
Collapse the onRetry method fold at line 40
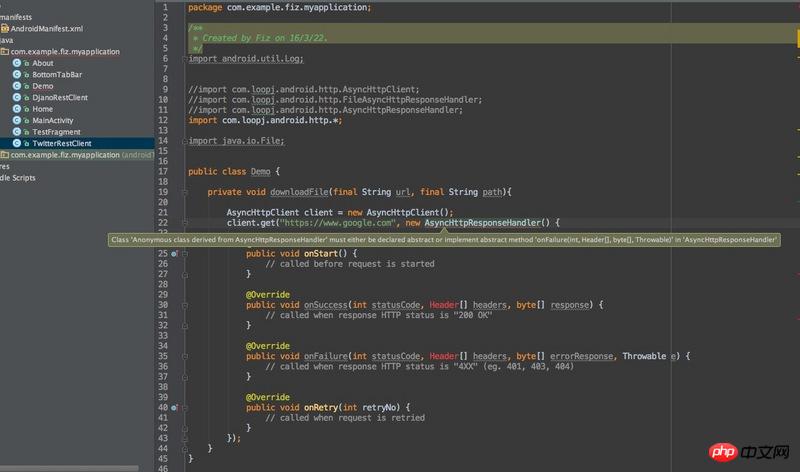(185, 408)
